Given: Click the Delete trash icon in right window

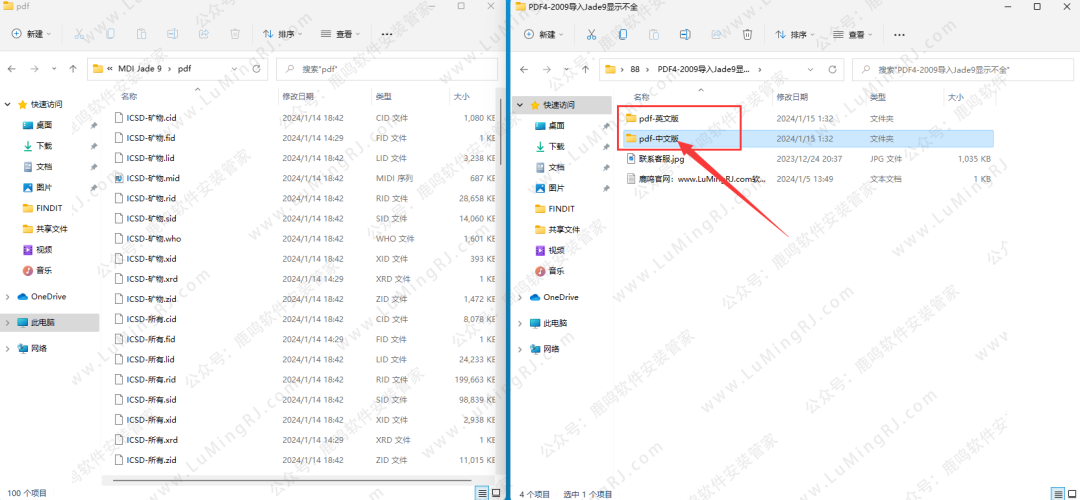Looking at the screenshot, I should click(x=747, y=34).
